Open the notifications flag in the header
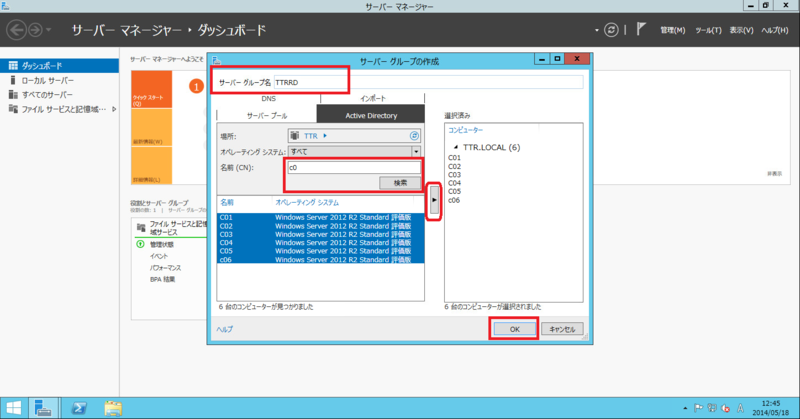This screenshot has height=419, width=800. pyautogui.click(x=641, y=30)
